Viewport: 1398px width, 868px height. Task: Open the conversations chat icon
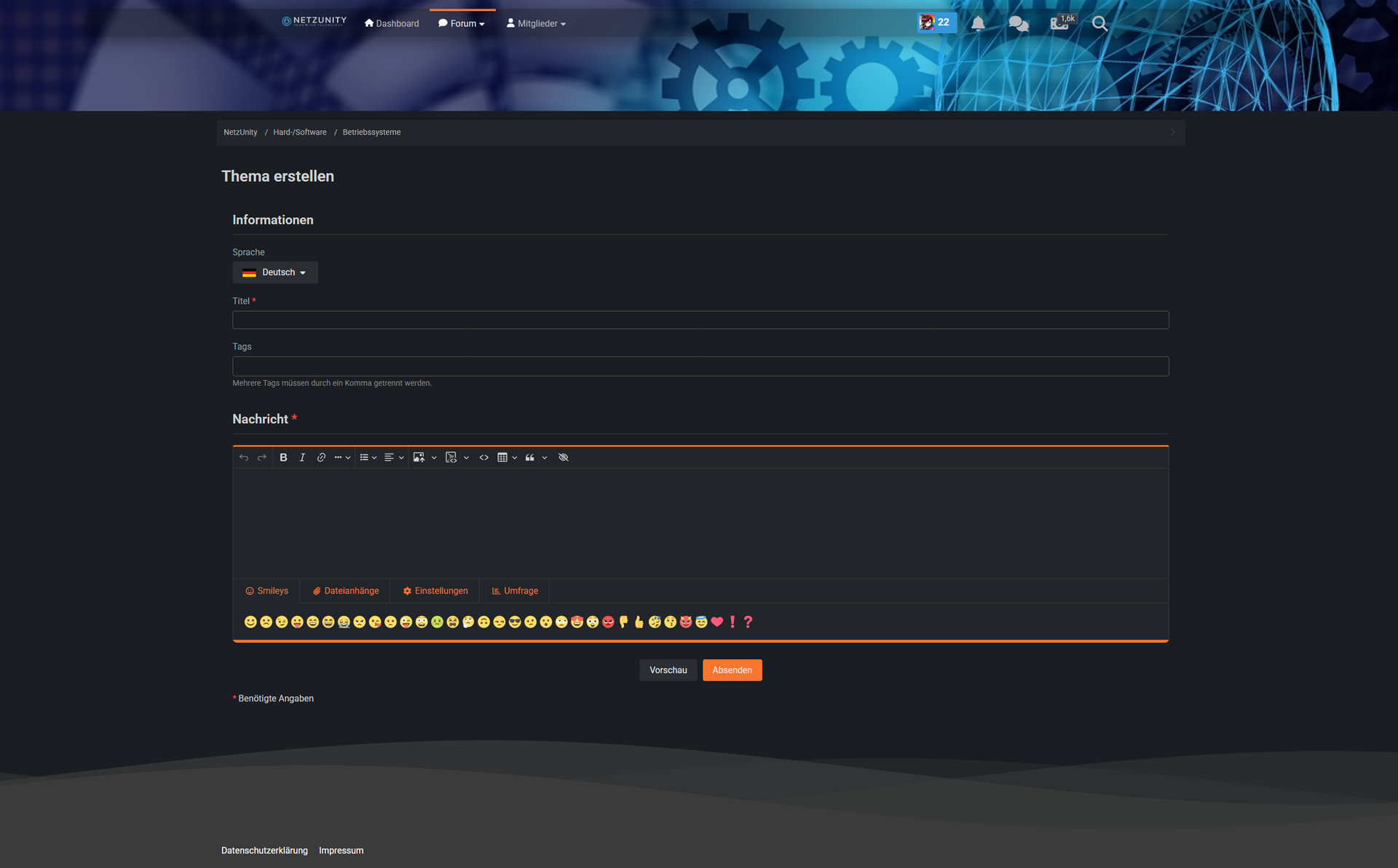[x=1019, y=23]
